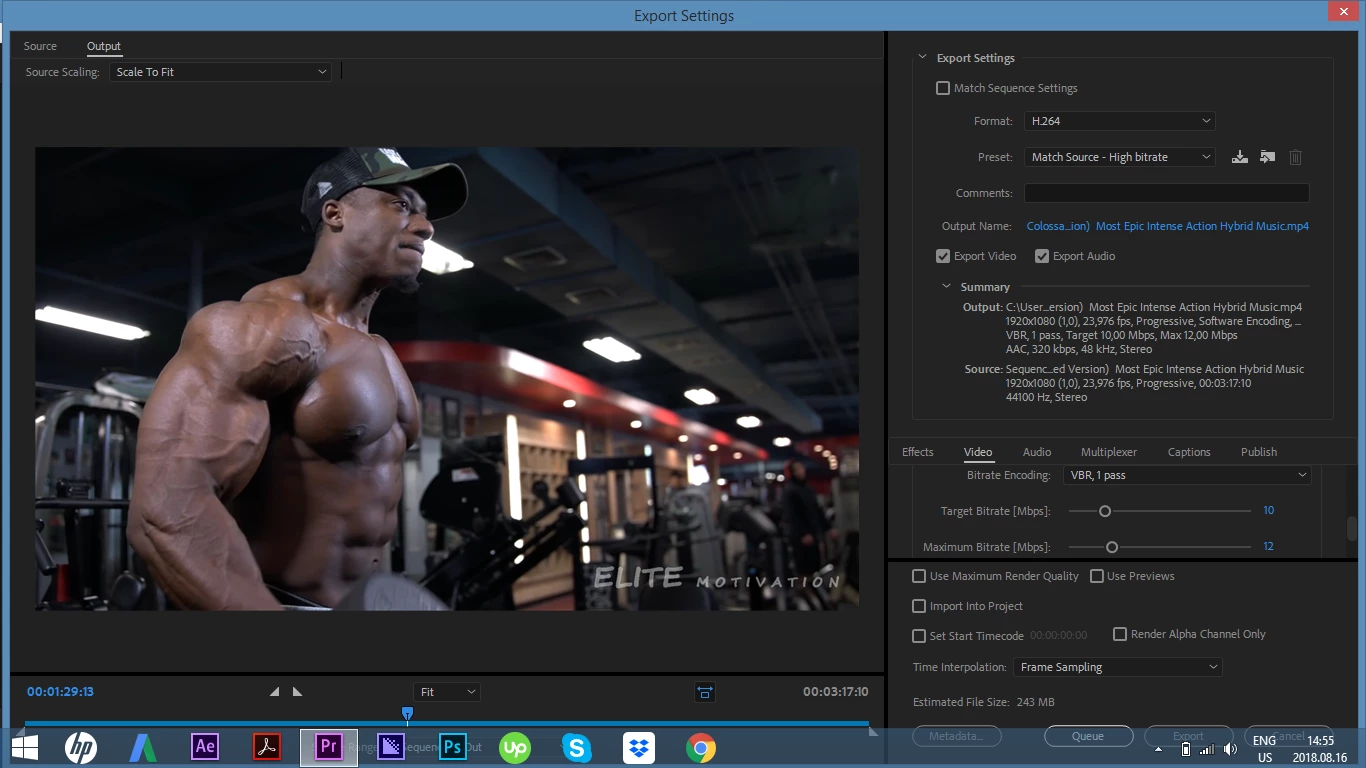Open the Captions tab
Image resolution: width=1366 pixels, height=768 pixels.
click(x=1189, y=452)
